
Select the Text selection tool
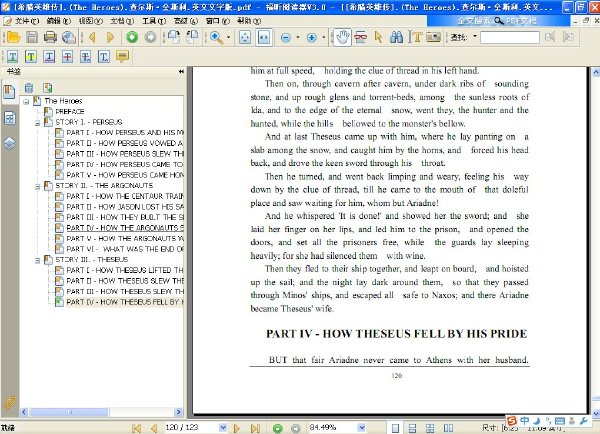(415, 37)
